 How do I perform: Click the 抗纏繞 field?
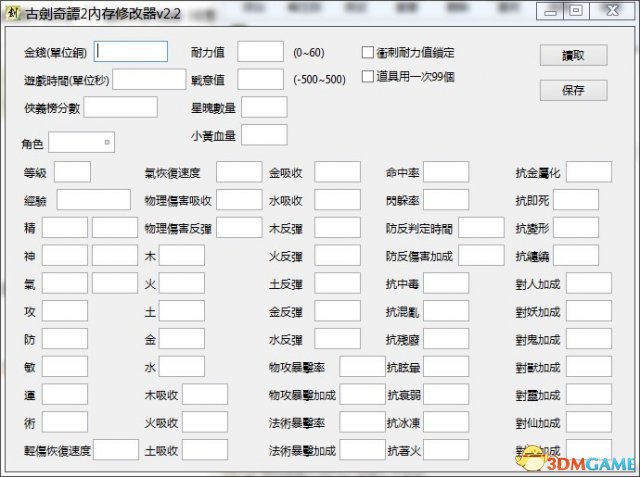576,255
